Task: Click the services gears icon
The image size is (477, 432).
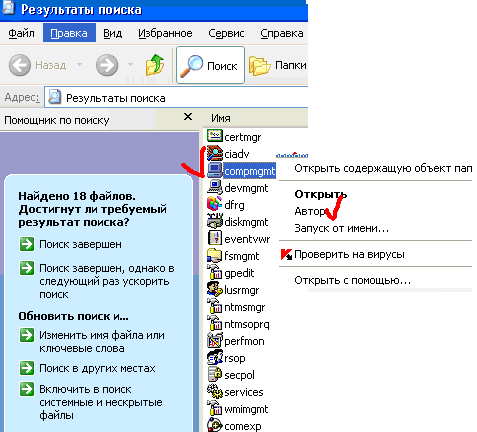Action: point(215,391)
